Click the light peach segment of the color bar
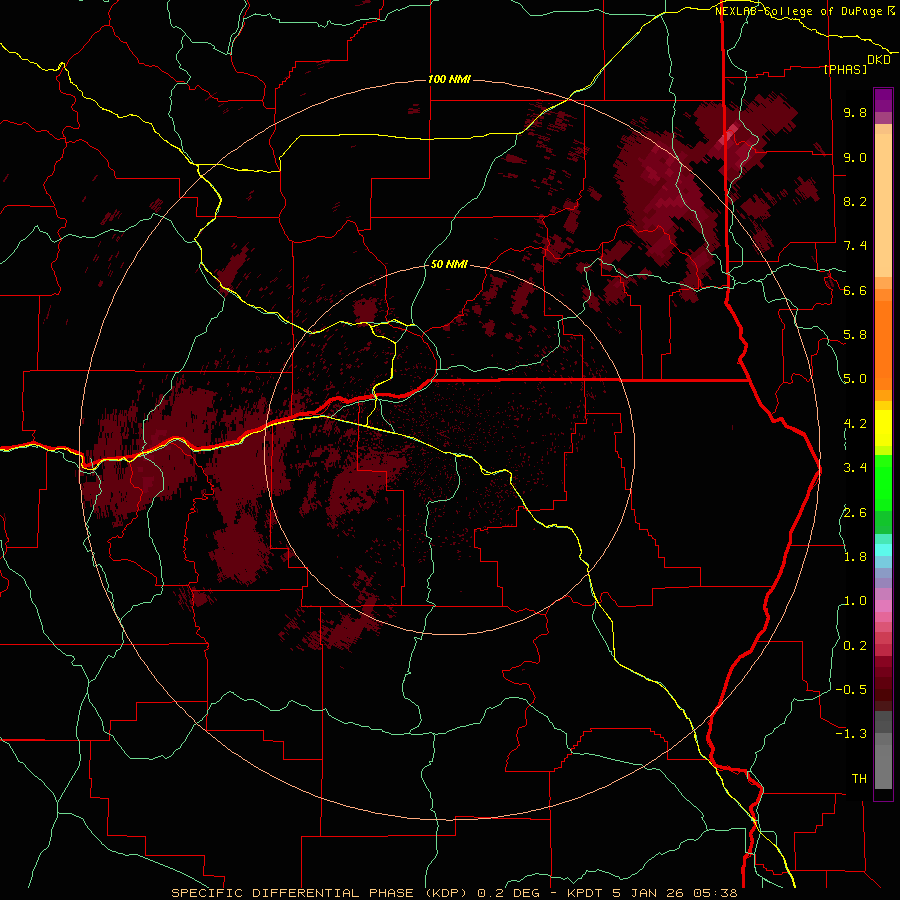900x900 pixels. (883, 205)
